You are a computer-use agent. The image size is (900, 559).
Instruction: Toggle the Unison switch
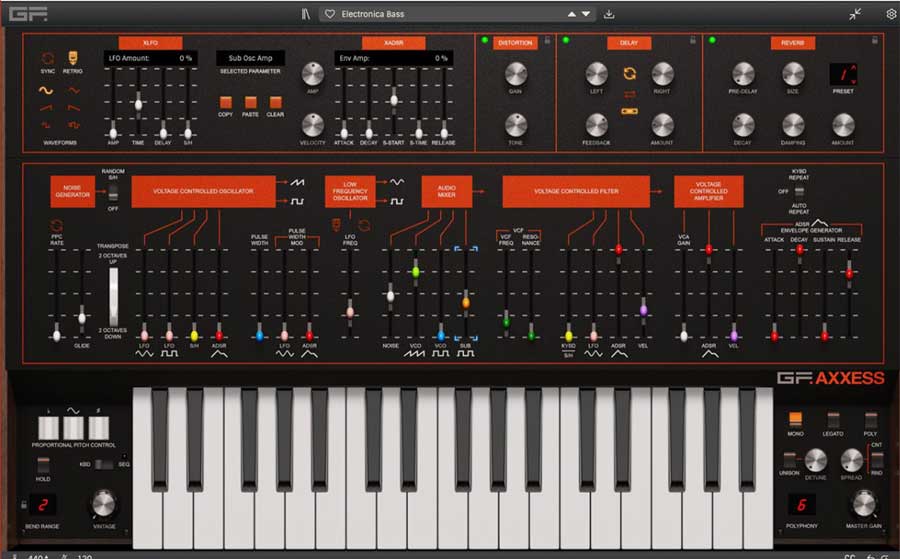pos(789,459)
